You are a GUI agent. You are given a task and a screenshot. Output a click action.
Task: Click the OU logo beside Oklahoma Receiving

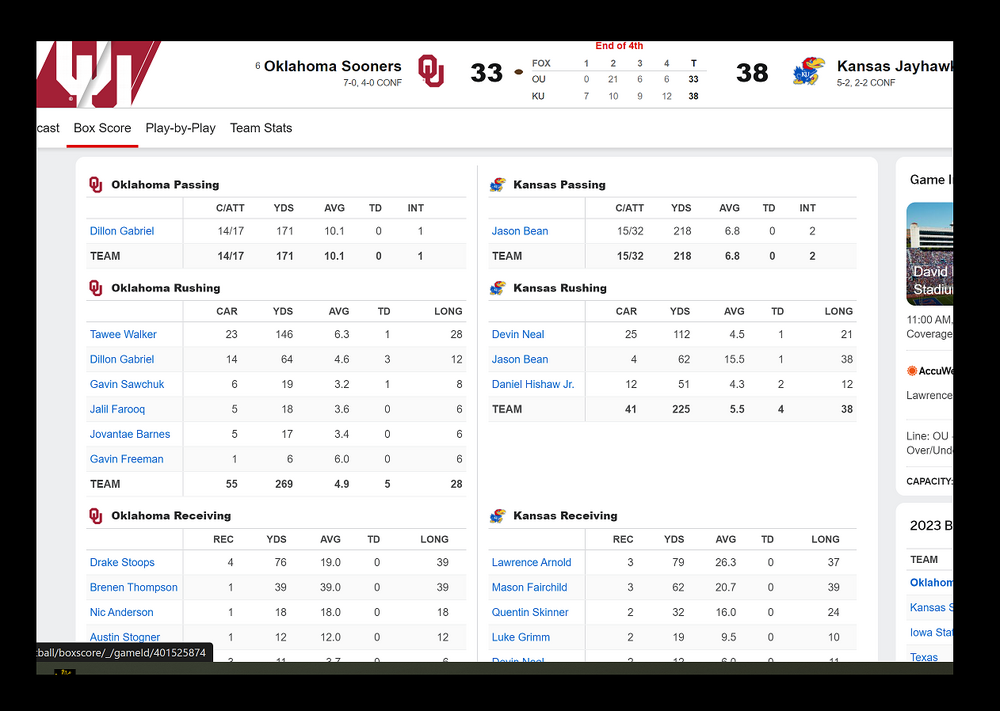(96, 516)
